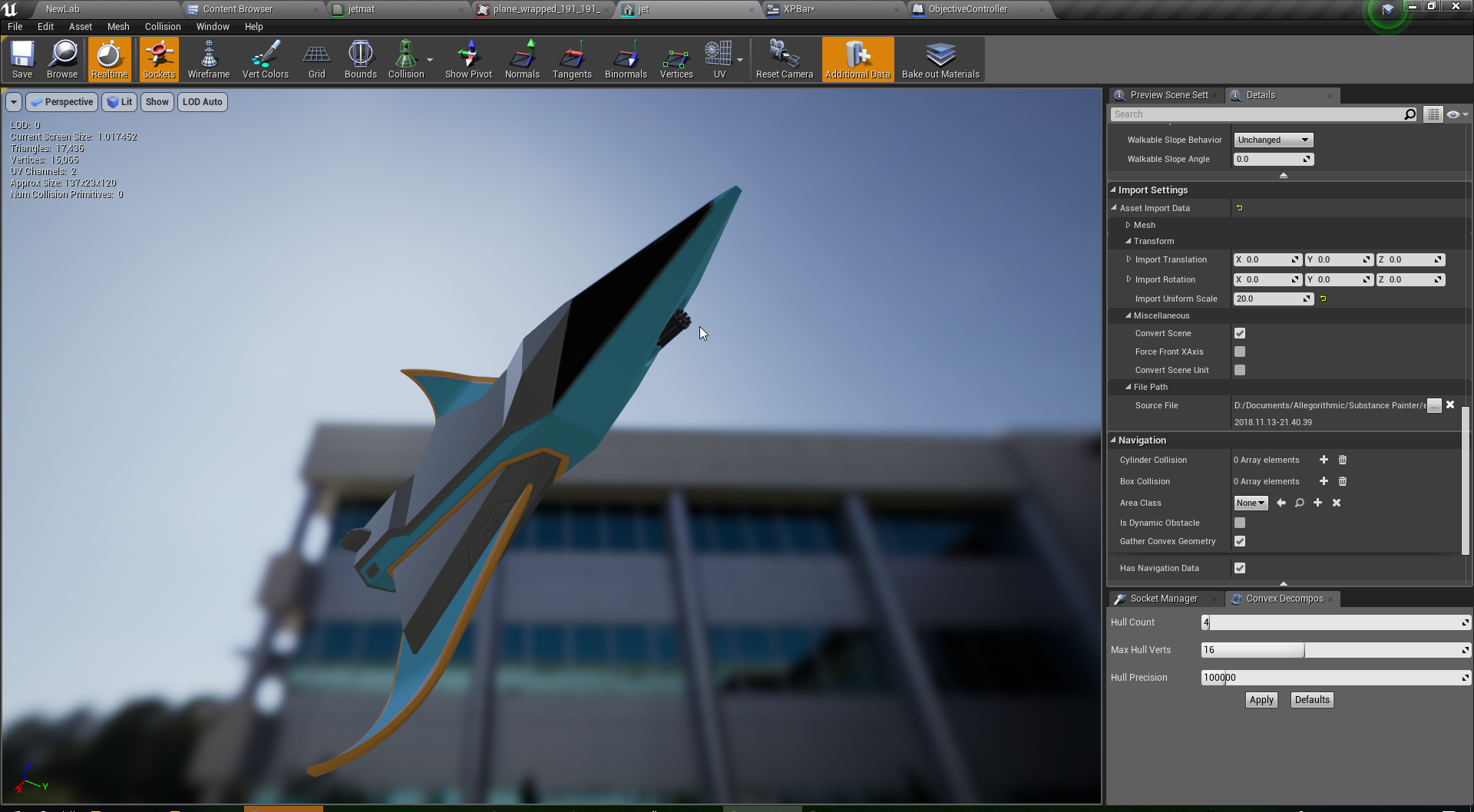Open viewport options dropdown arrow
1474x812 pixels.
point(14,102)
